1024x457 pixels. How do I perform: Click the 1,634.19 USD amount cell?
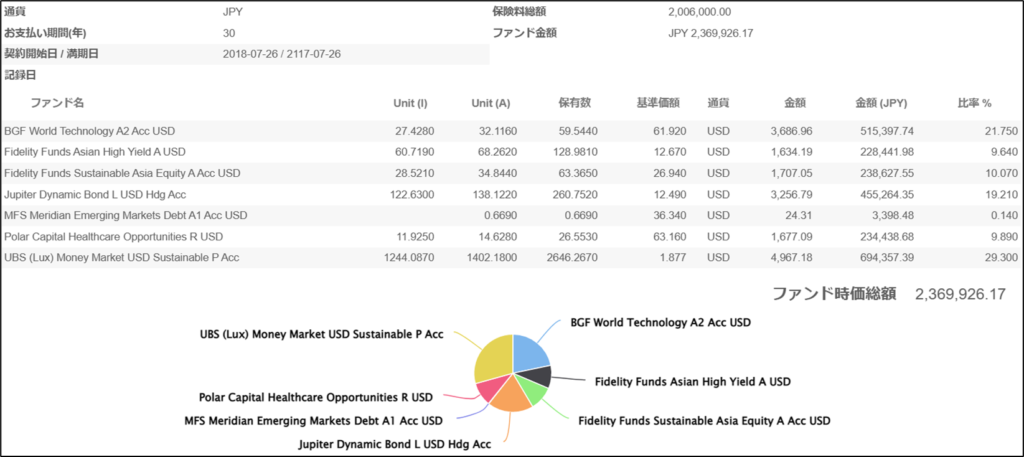(792, 152)
